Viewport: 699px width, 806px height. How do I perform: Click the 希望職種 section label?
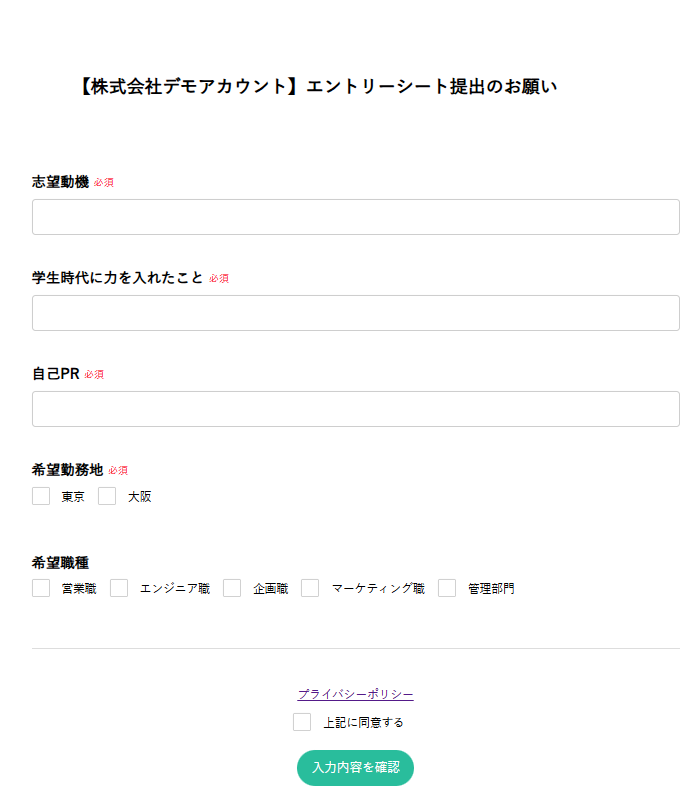[x=60, y=563]
